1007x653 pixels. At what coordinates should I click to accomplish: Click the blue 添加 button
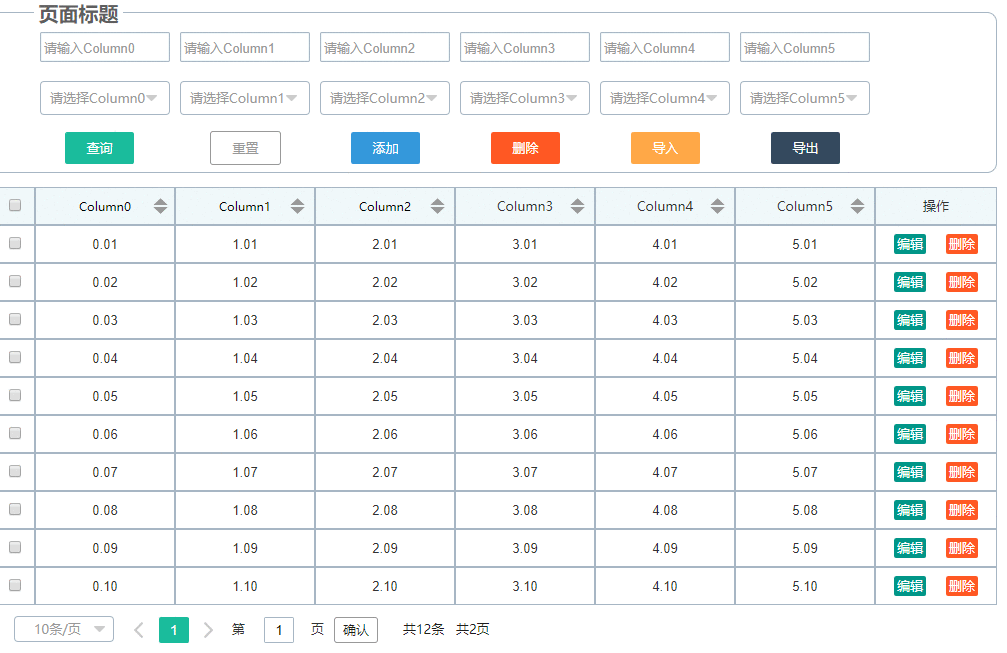[385, 148]
